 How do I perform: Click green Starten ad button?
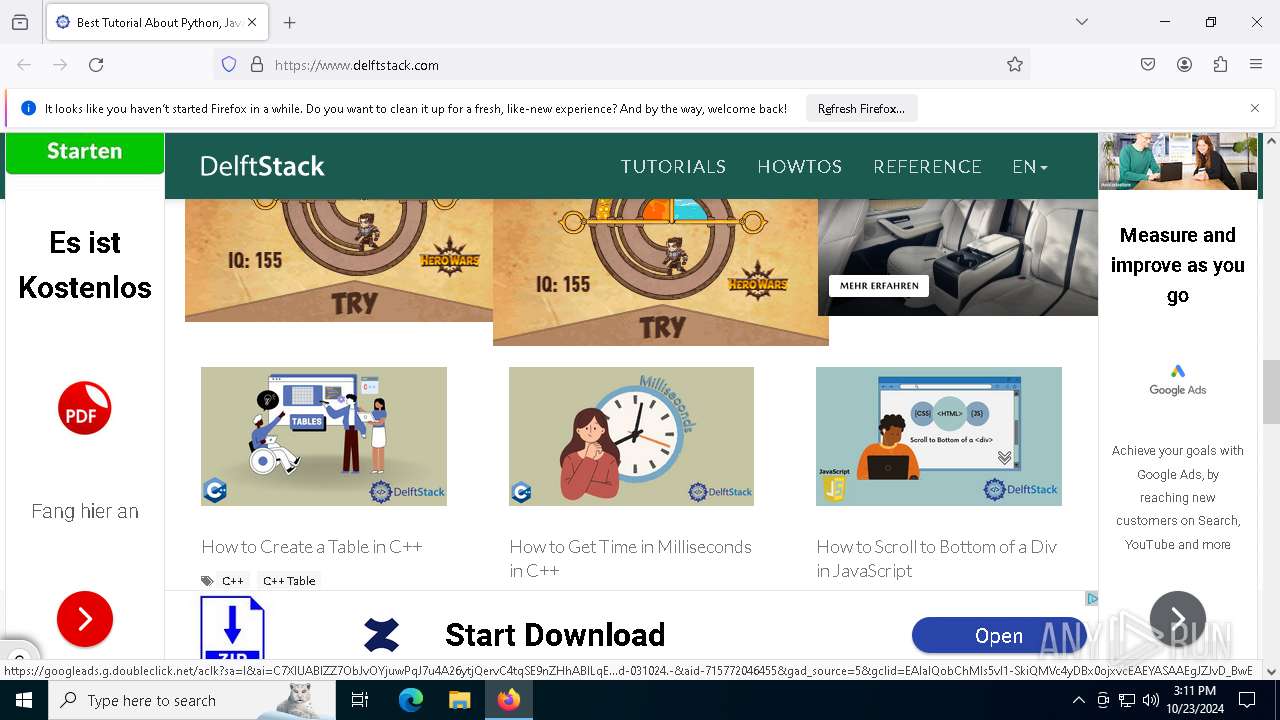tap(85, 152)
